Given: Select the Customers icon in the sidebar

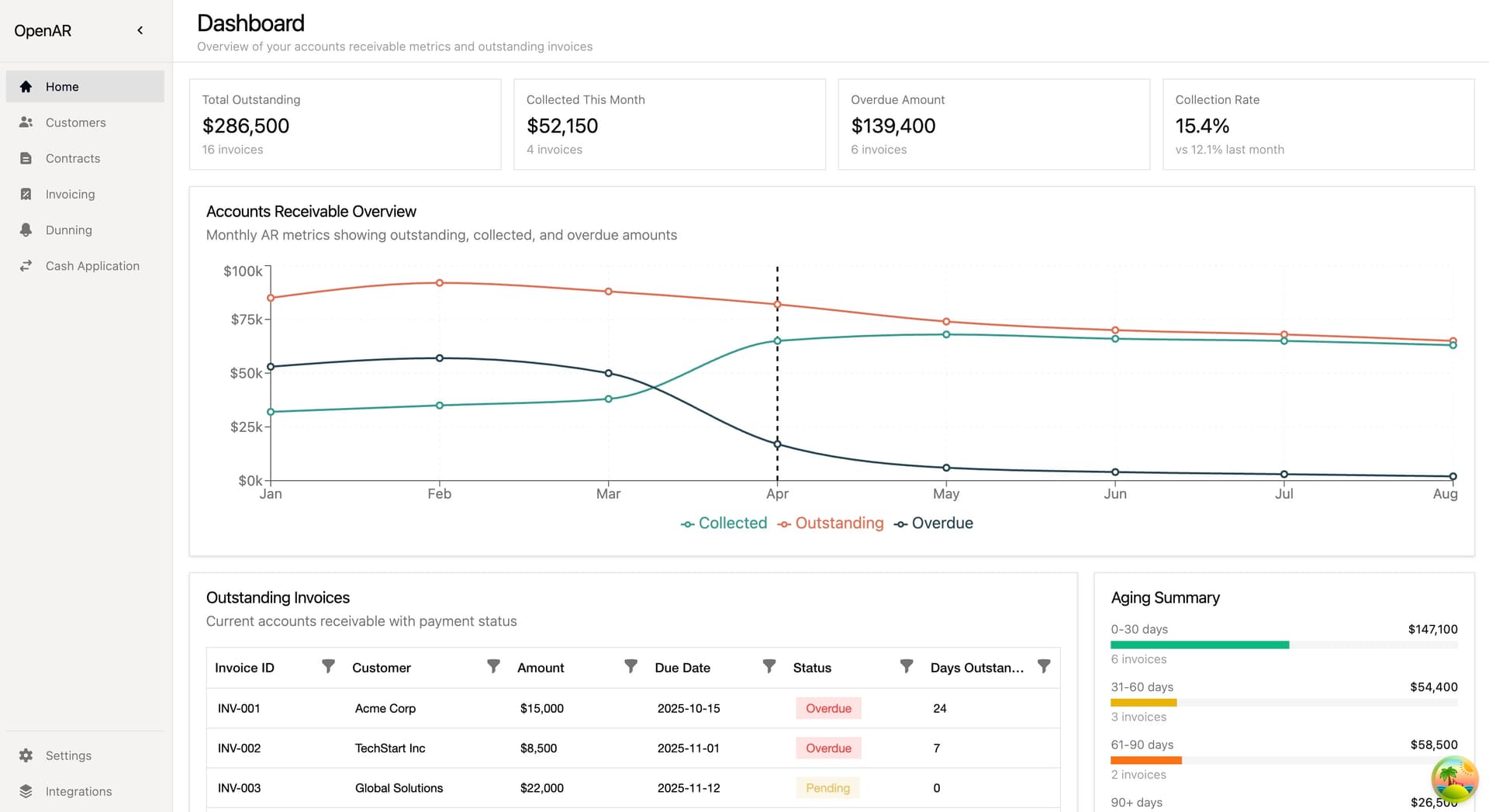Looking at the screenshot, I should pyautogui.click(x=26, y=122).
